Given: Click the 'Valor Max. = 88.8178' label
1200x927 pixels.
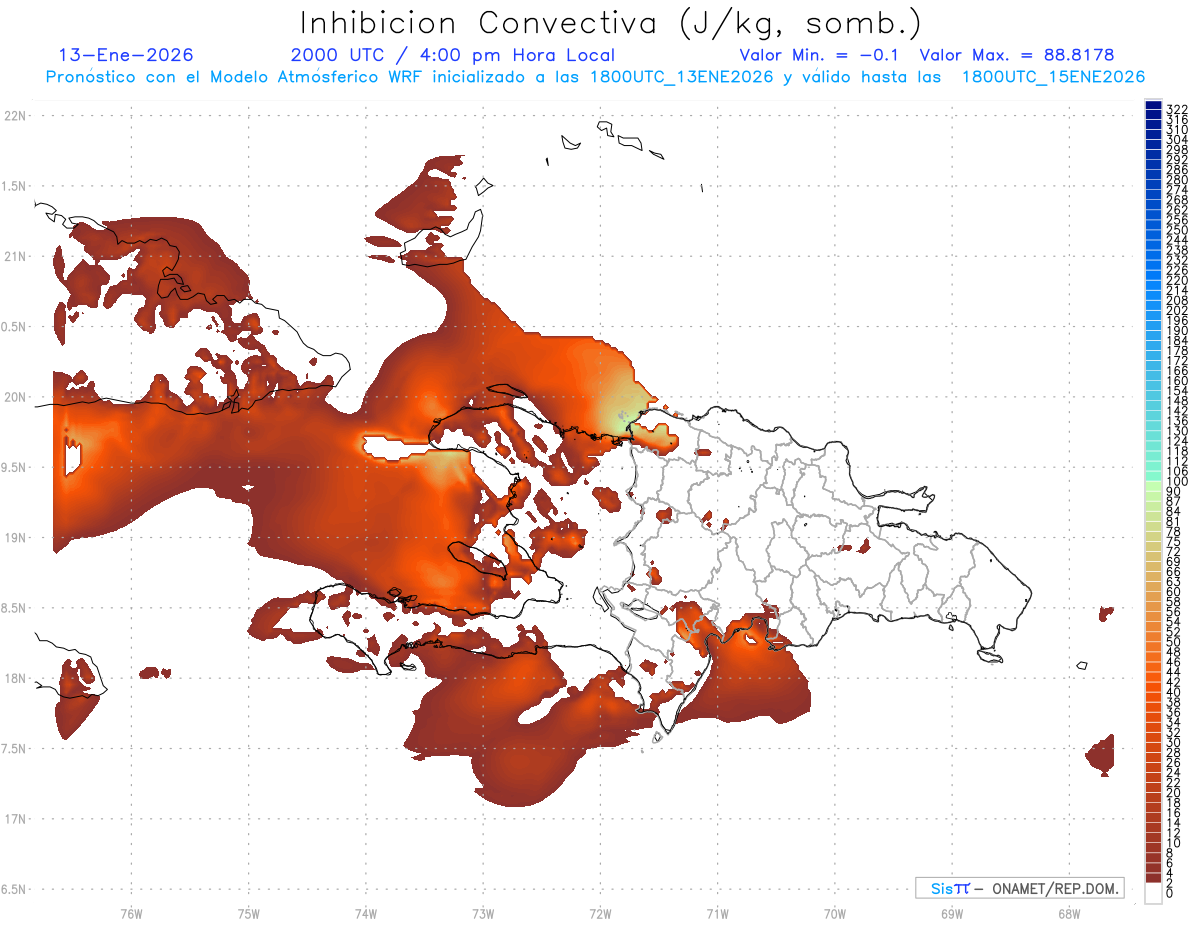Looking at the screenshot, I should [1017, 55].
